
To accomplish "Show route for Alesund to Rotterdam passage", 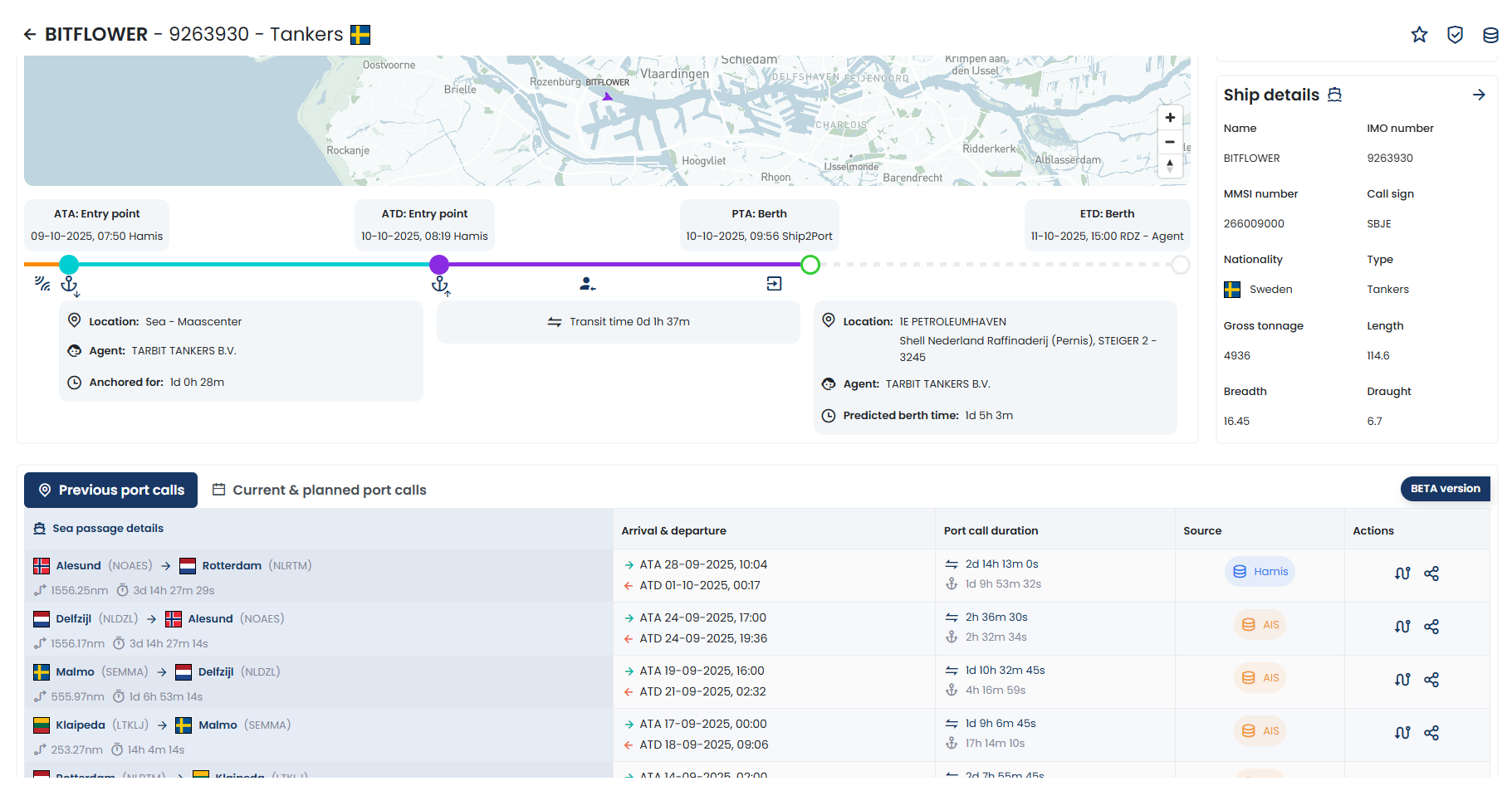I will 1402,573.
